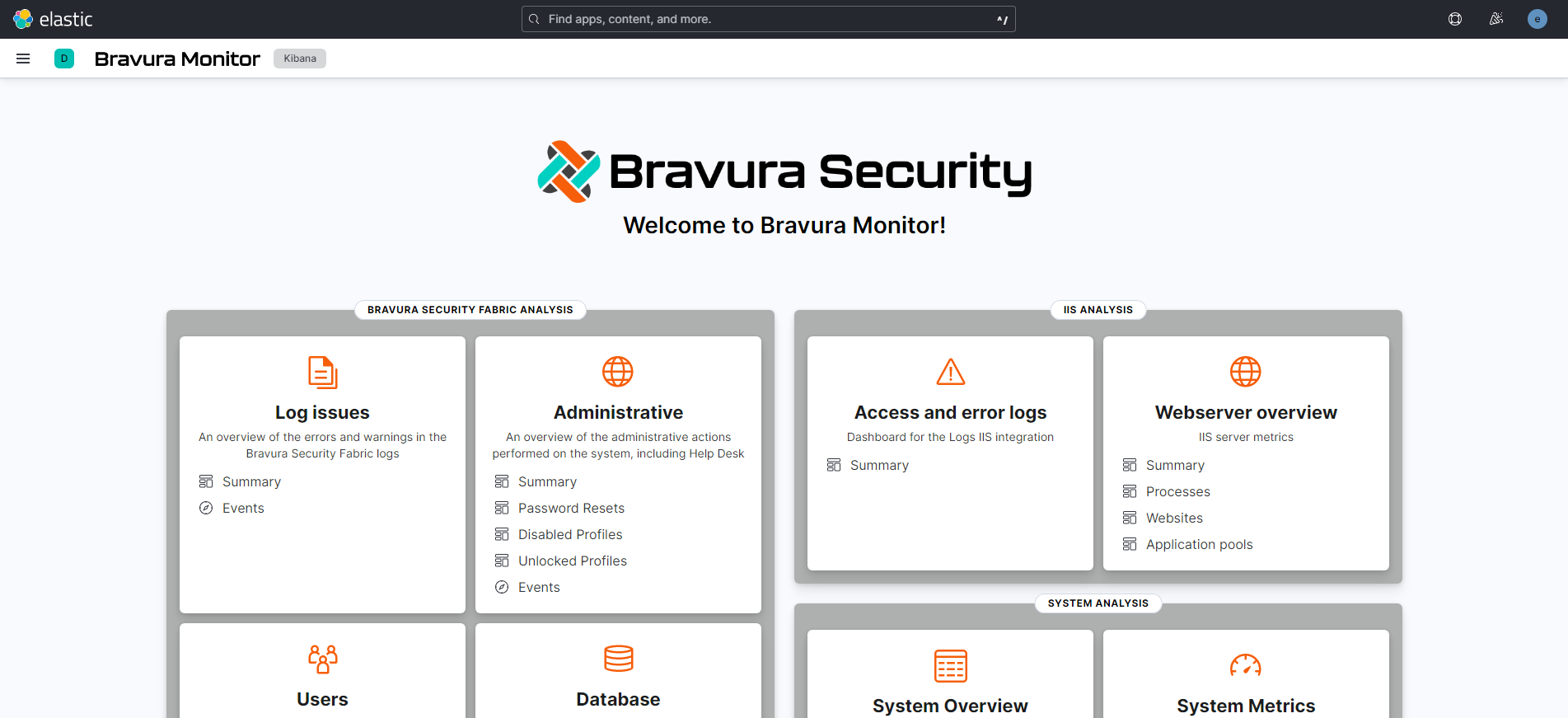Click the Users group icon
Screen dimensions: 1568x718
click(322, 659)
